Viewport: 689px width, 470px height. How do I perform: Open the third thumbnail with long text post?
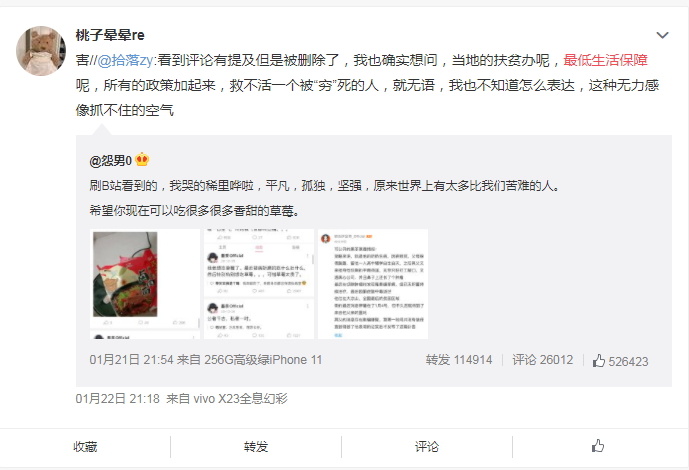tap(373, 284)
